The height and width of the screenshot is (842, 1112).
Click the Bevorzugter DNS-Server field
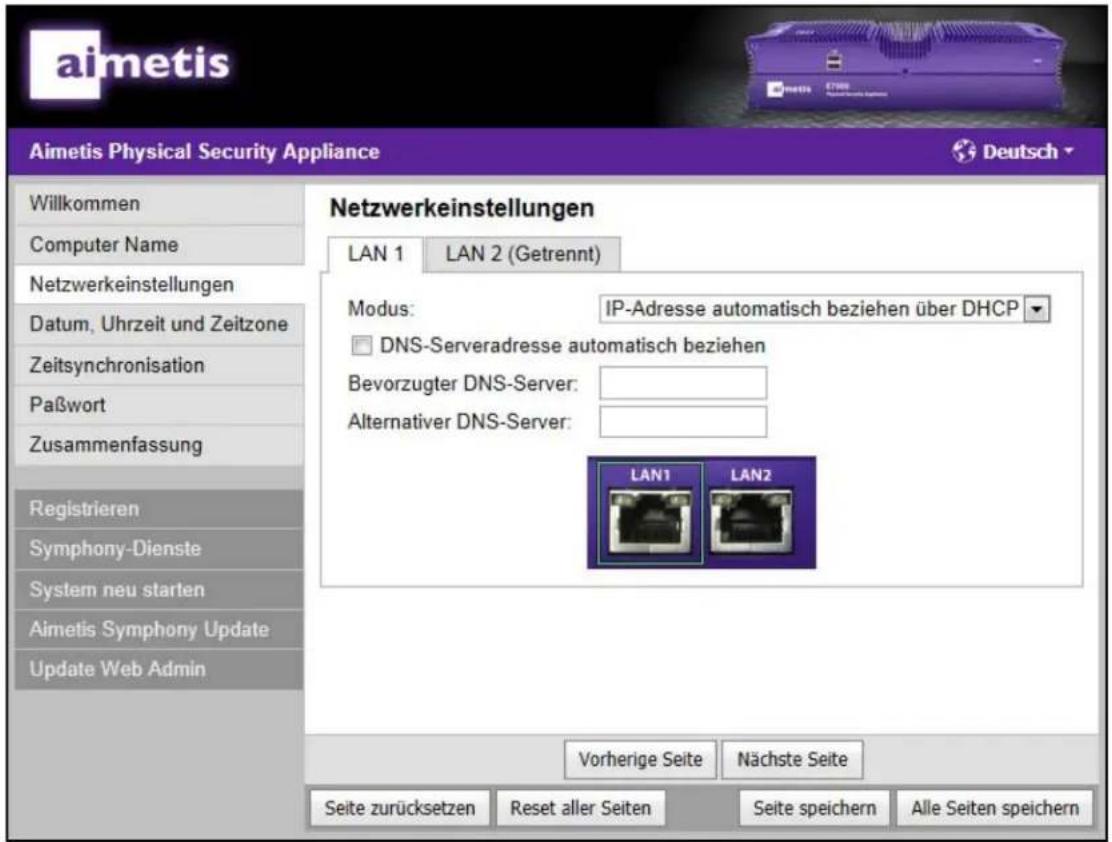coord(683,383)
